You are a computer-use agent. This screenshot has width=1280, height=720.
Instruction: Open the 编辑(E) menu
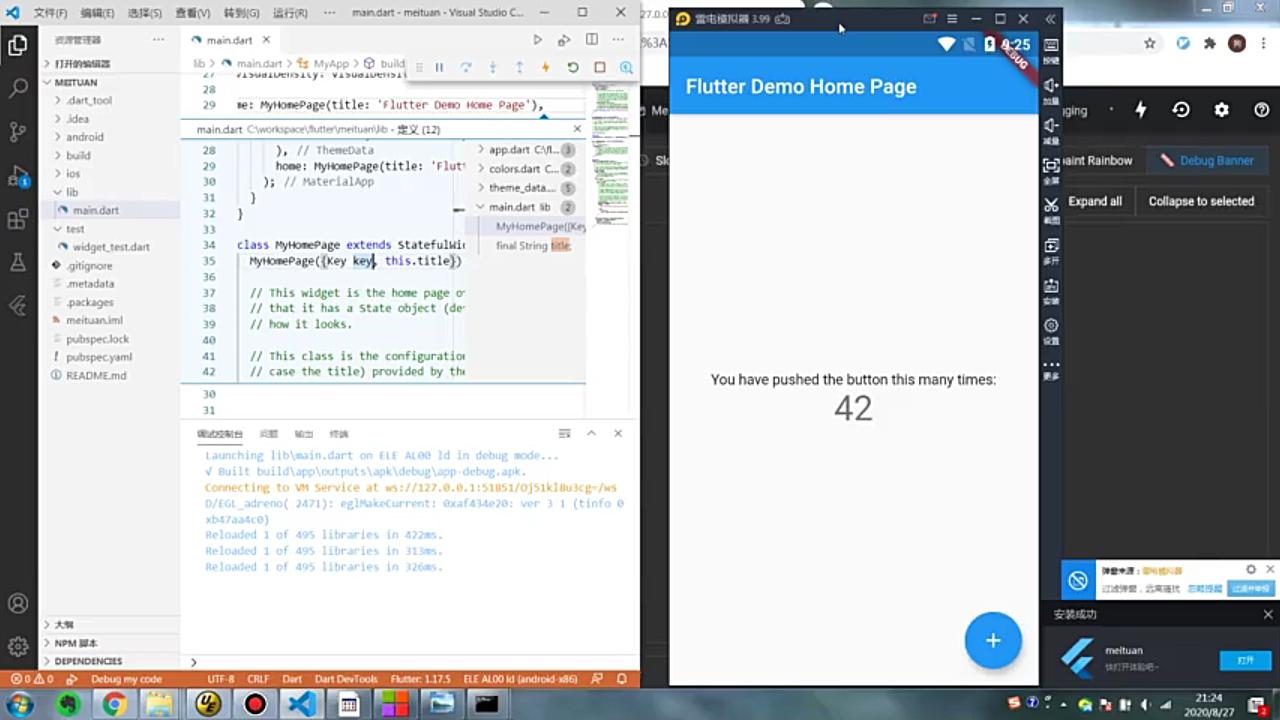pyautogui.click(x=97, y=13)
